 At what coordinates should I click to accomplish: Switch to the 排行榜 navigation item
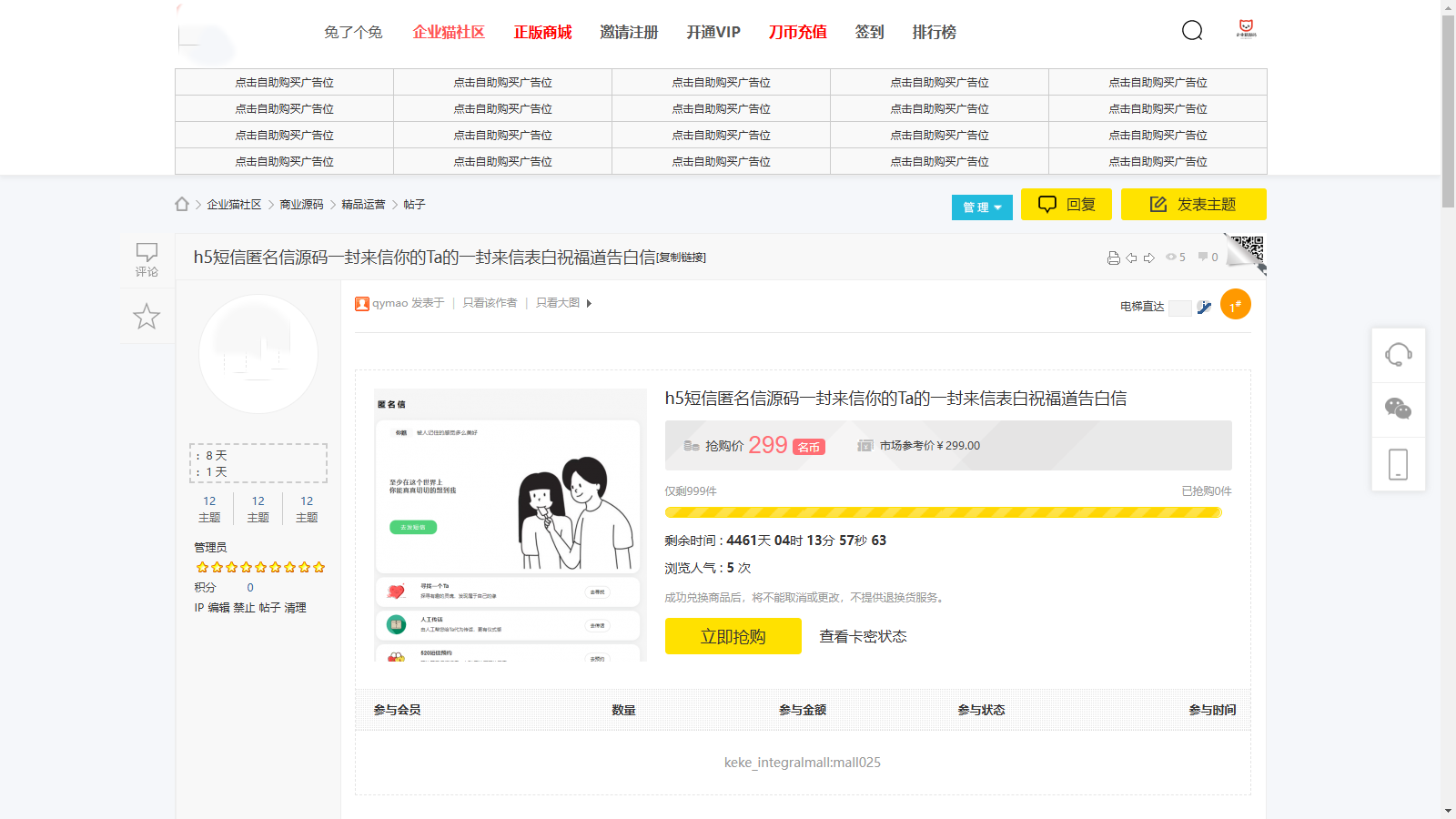pos(933,32)
